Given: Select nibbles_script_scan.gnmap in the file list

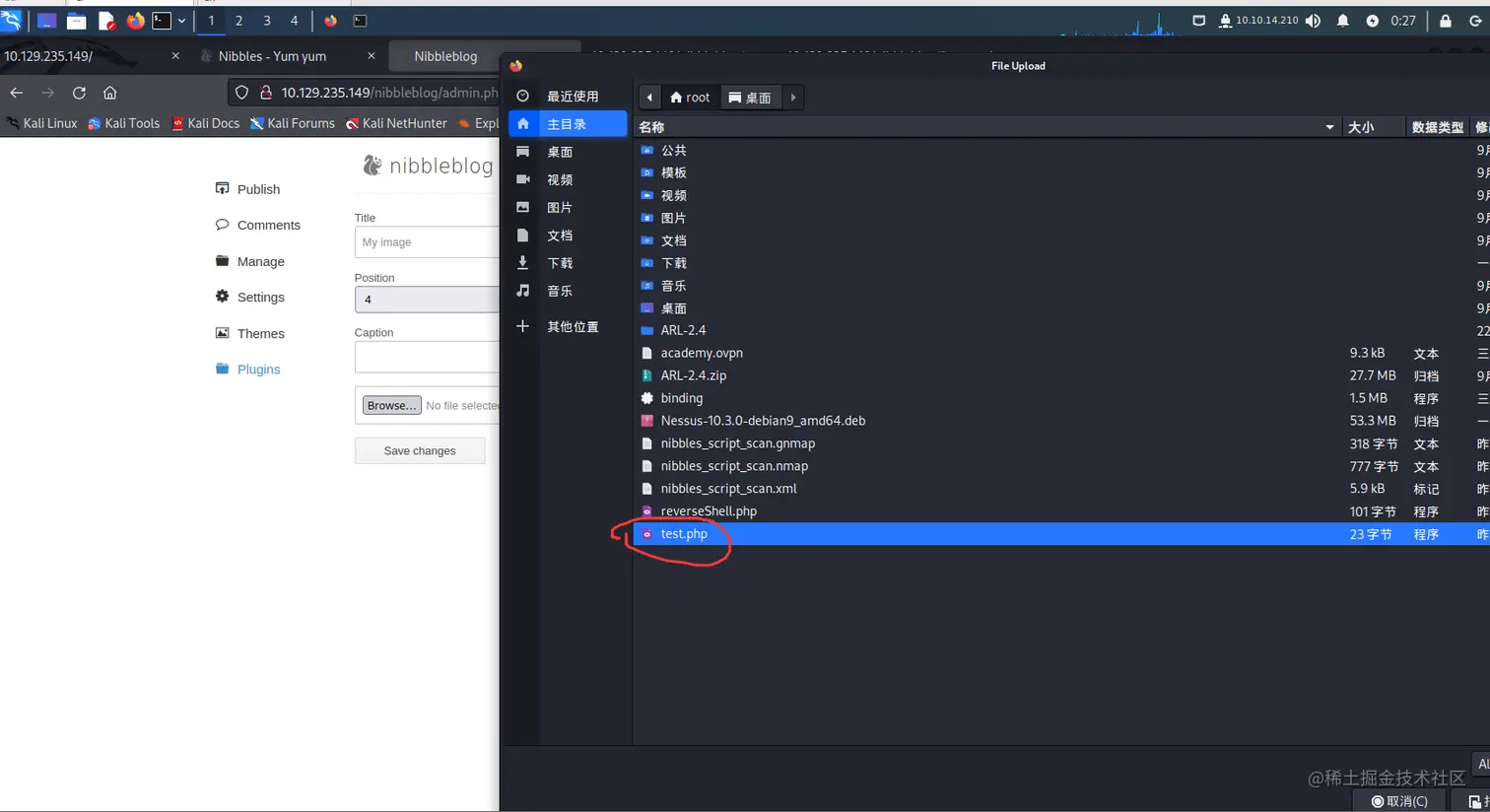Looking at the screenshot, I should click(1061, 443).
